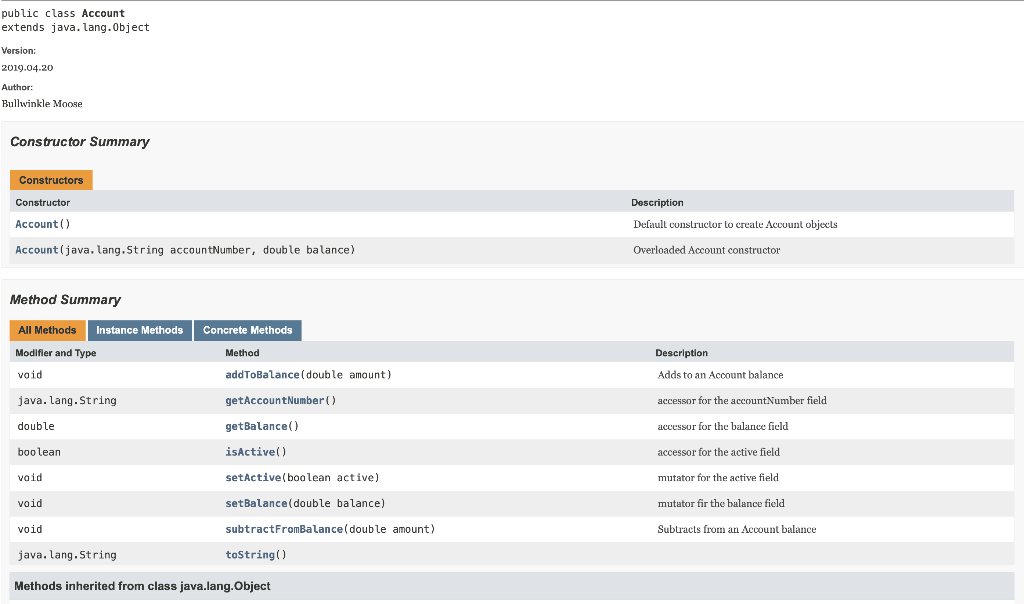Click the Constructors tab in Constructor Summary

coord(50,180)
